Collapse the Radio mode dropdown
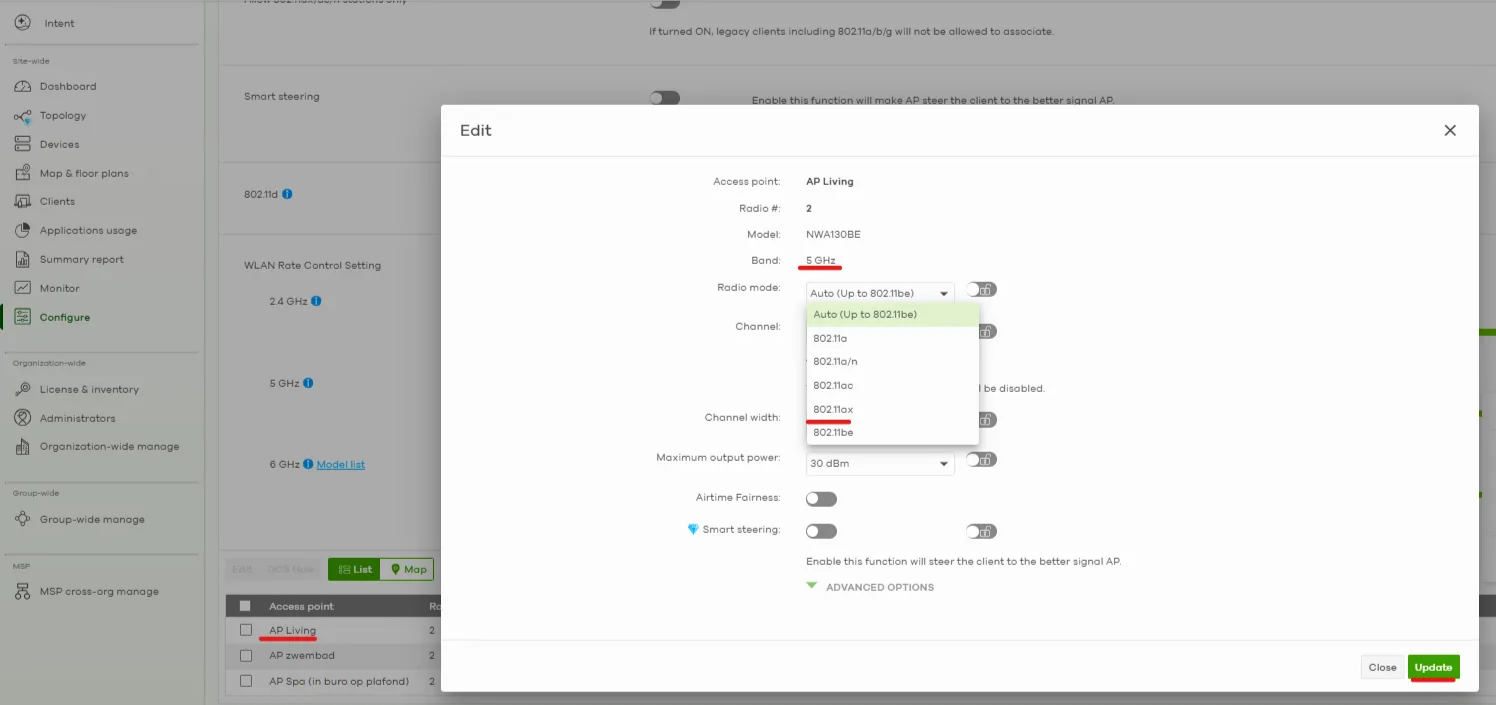 (880, 293)
